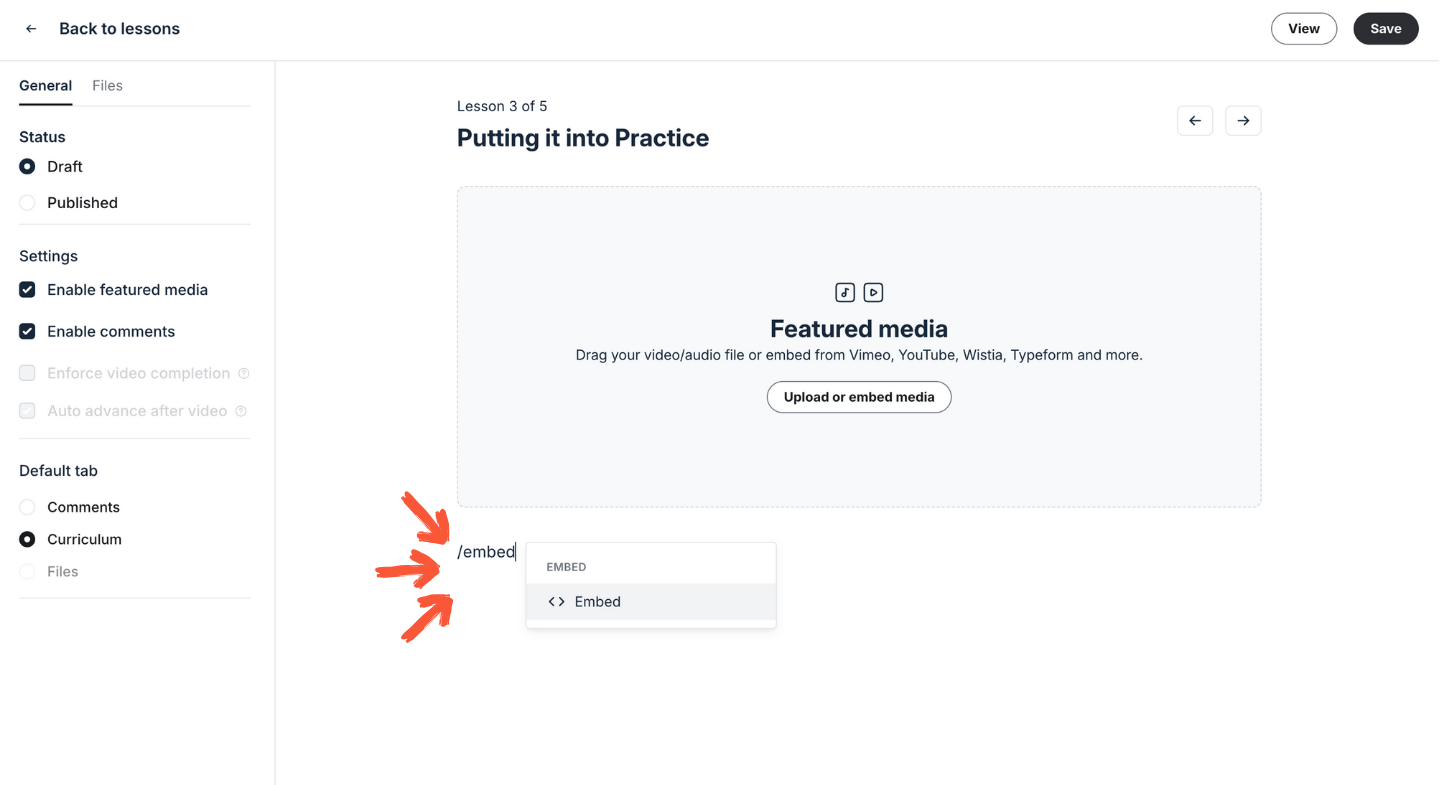Select Curriculum as default tab

pos(27,540)
